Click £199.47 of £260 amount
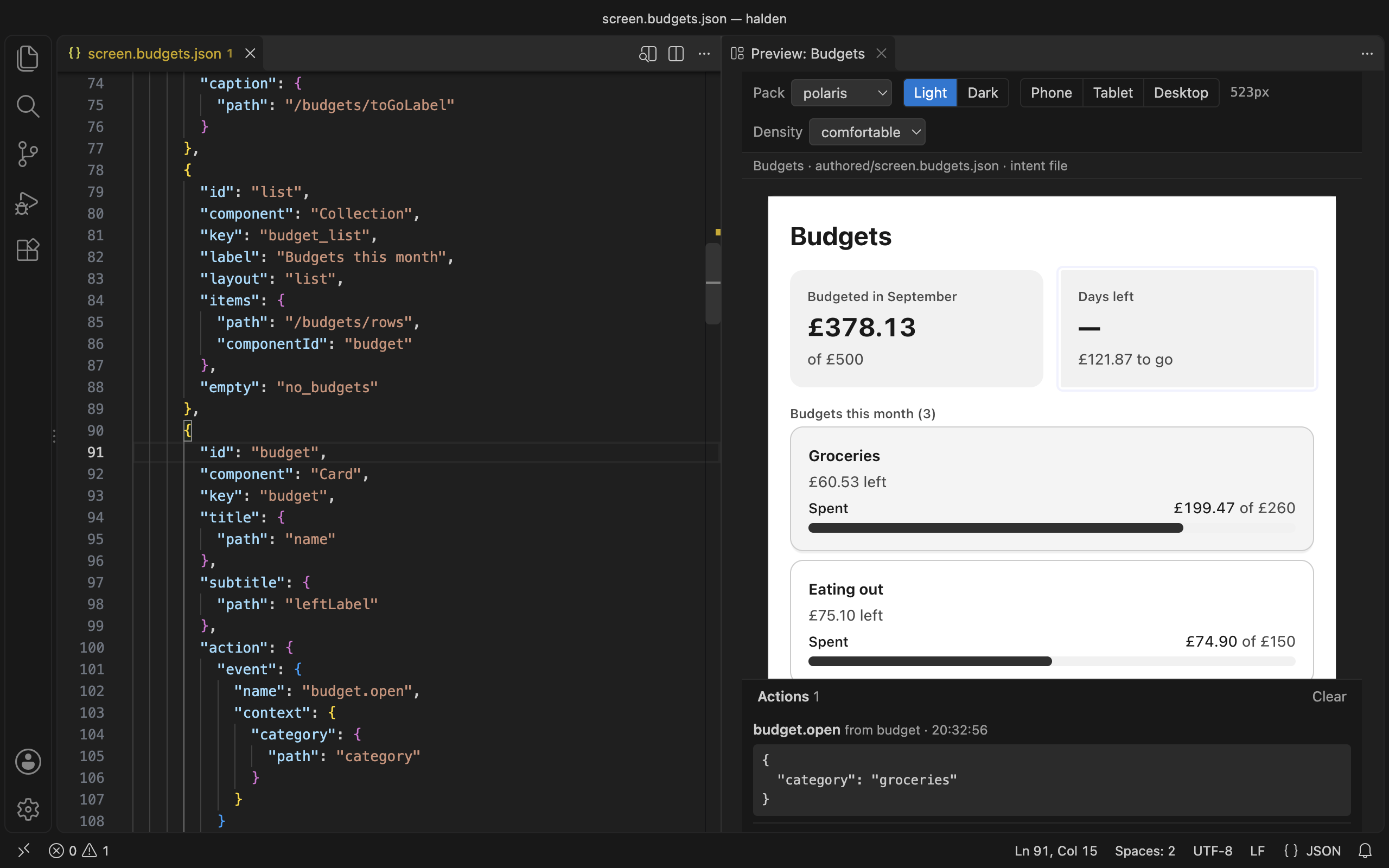 (1234, 508)
